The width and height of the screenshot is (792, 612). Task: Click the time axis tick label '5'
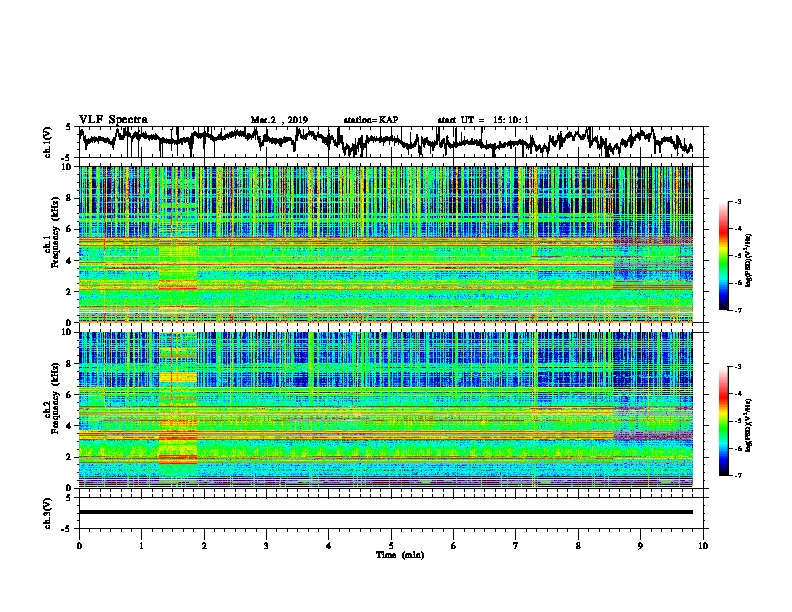[x=391, y=546]
